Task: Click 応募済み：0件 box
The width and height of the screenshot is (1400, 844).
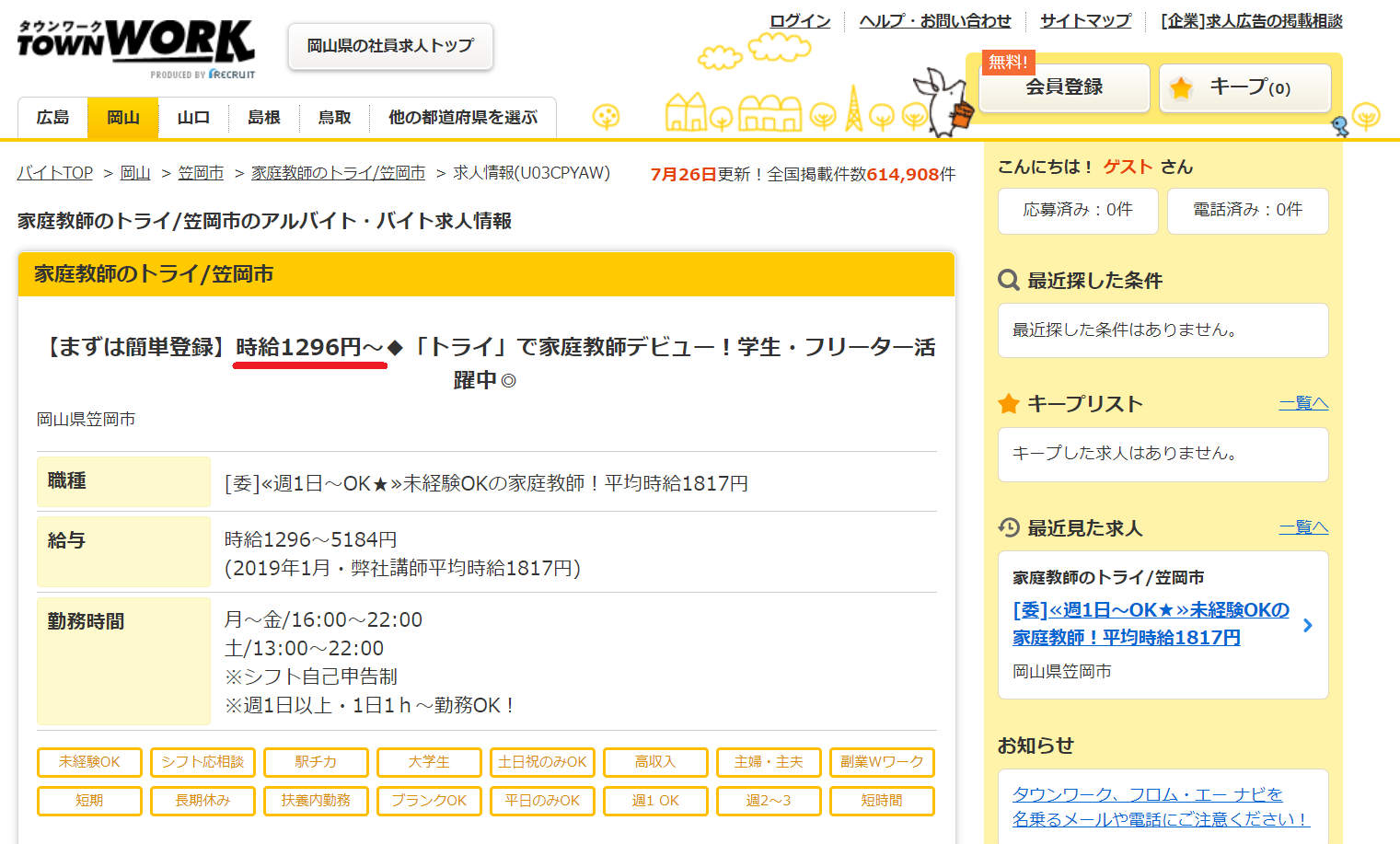Action: [x=1078, y=211]
